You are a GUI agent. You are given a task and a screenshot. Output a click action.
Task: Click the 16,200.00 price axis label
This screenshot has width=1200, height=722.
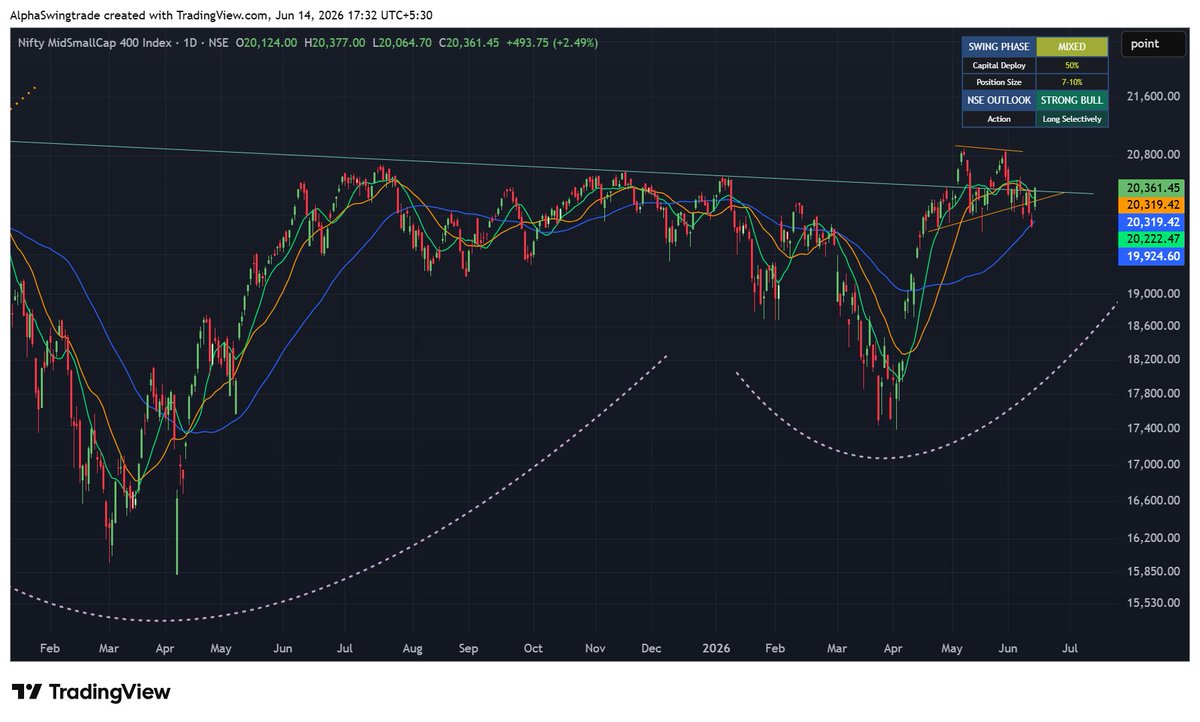pos(1153,537)
